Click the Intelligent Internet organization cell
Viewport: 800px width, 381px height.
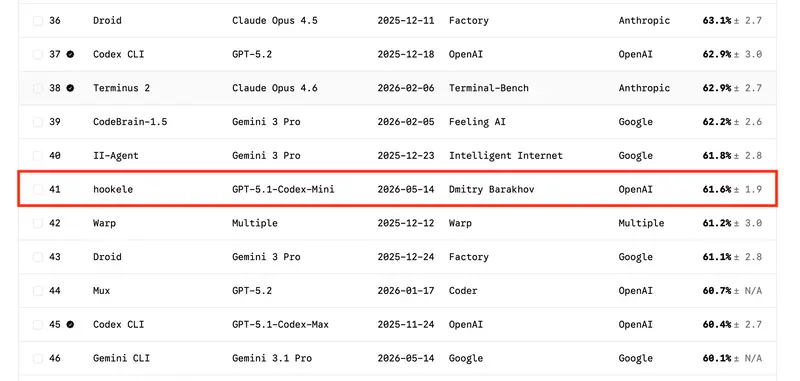[506, 156]
